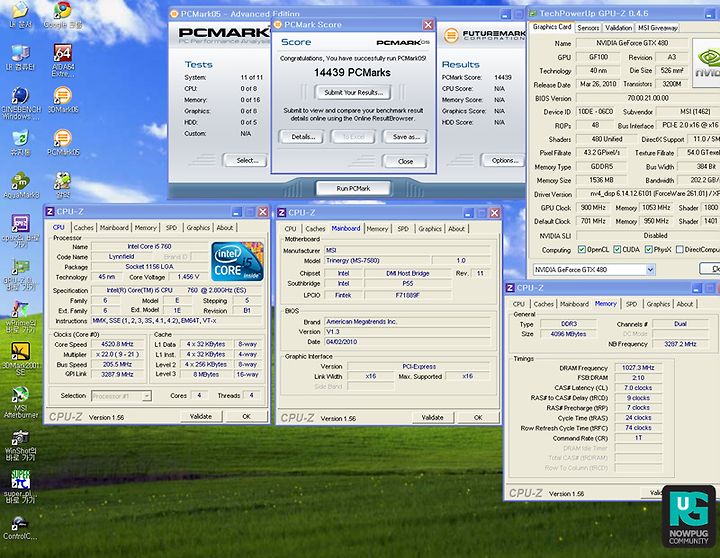Click OK in left CPU-Z window
Viewport: 720px width, 558px height.
click(x=247, y=417)
